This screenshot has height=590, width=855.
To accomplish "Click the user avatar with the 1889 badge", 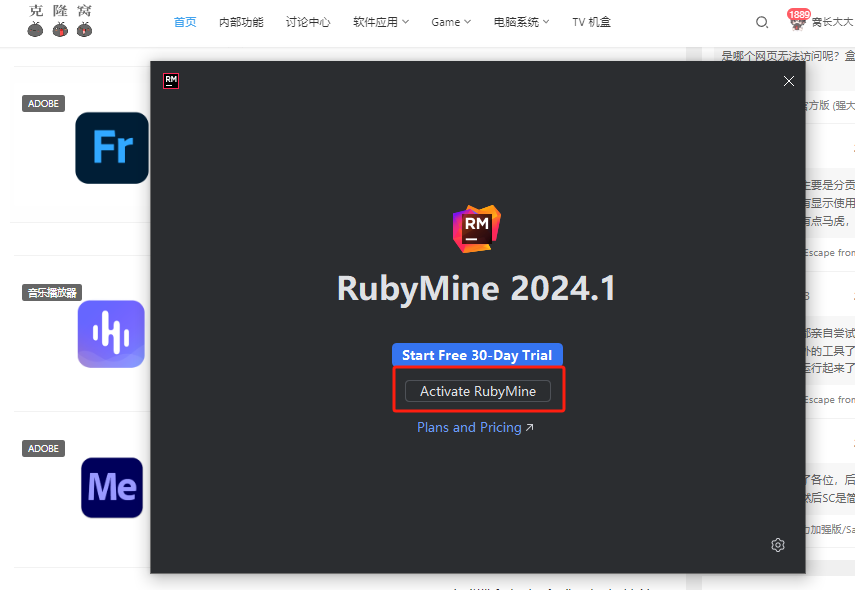I will [797, 21].
